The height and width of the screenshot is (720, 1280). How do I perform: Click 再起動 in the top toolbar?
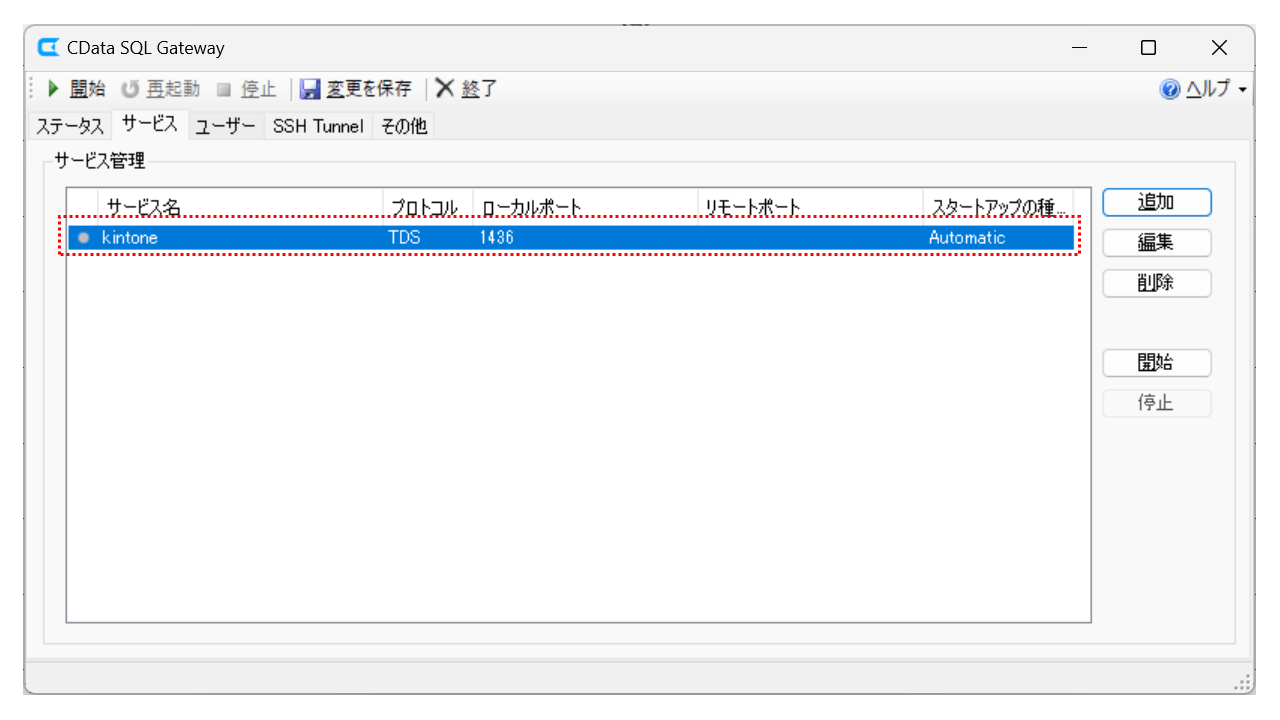pos(173,89)
